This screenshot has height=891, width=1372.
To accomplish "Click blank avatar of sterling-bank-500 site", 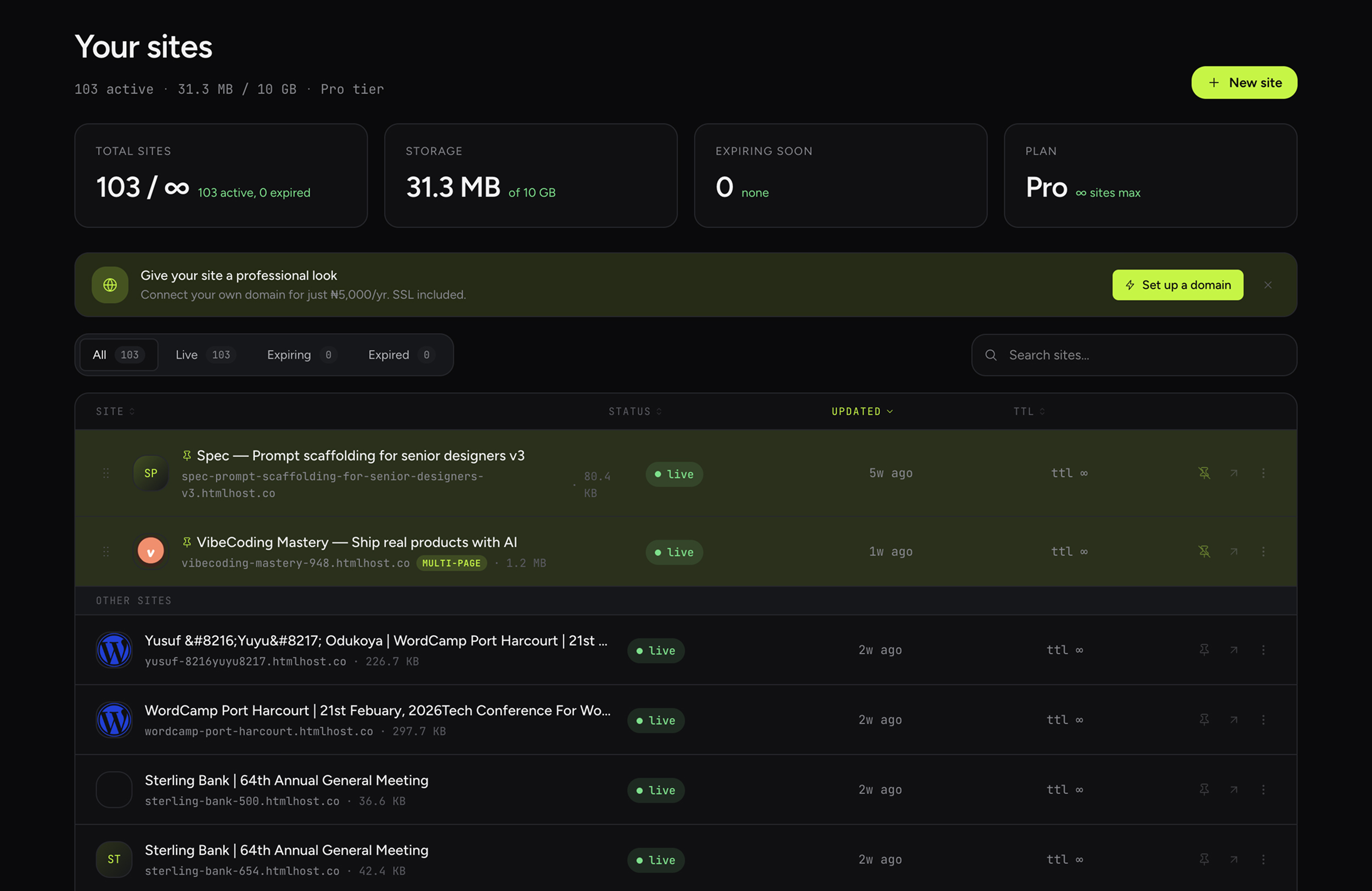I will click(x=114, y=789).
